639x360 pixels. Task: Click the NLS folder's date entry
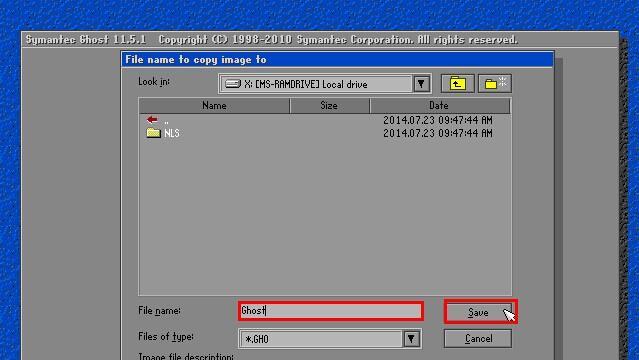[x=438, y=133]
